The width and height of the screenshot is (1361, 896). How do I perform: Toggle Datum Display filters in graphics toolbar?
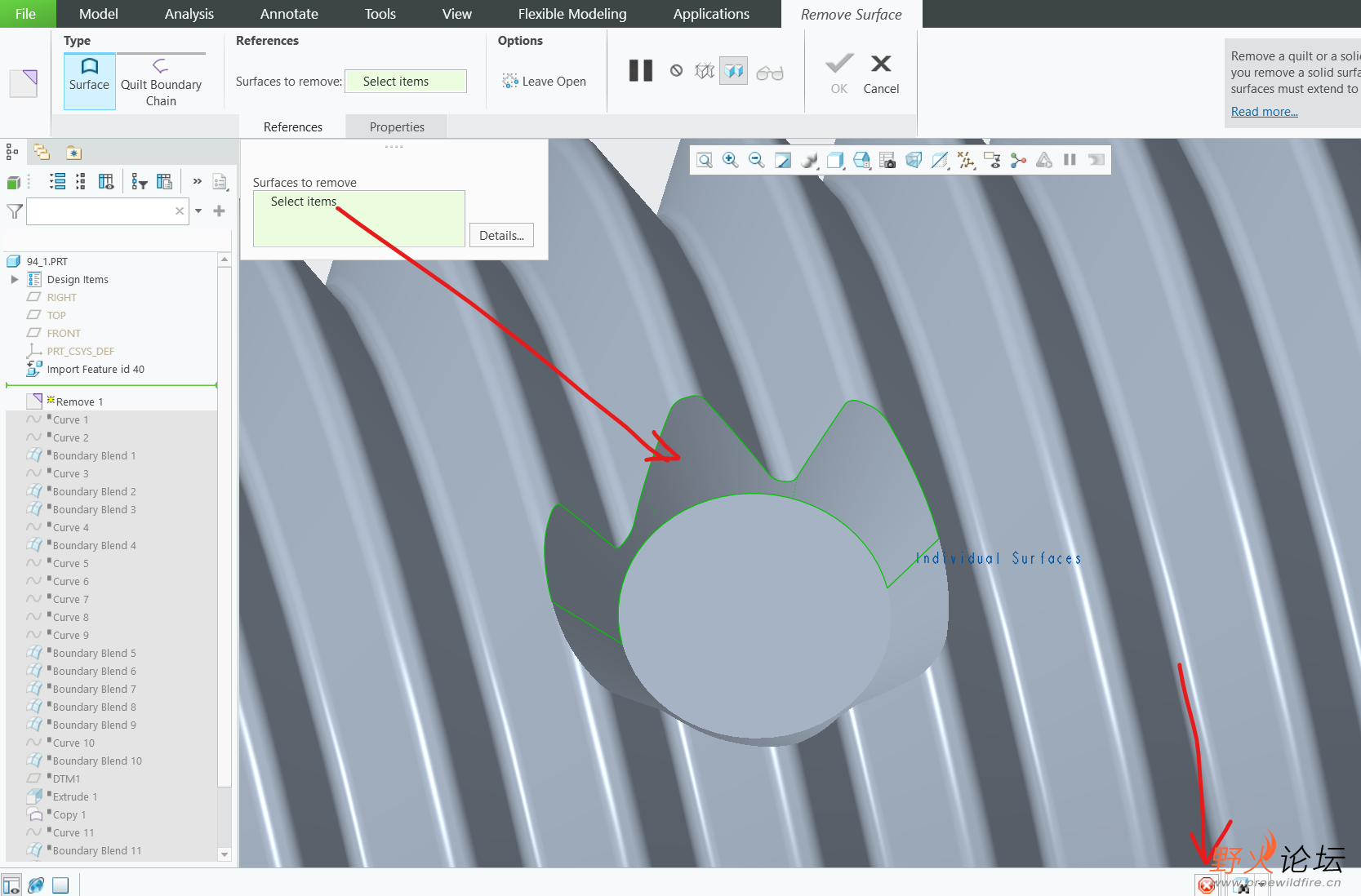point(966,160)
